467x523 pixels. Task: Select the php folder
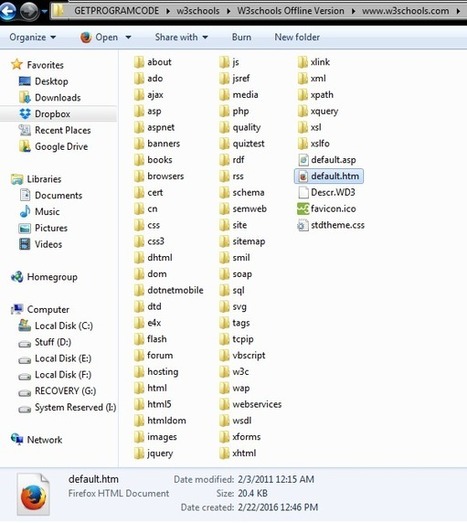234,111
